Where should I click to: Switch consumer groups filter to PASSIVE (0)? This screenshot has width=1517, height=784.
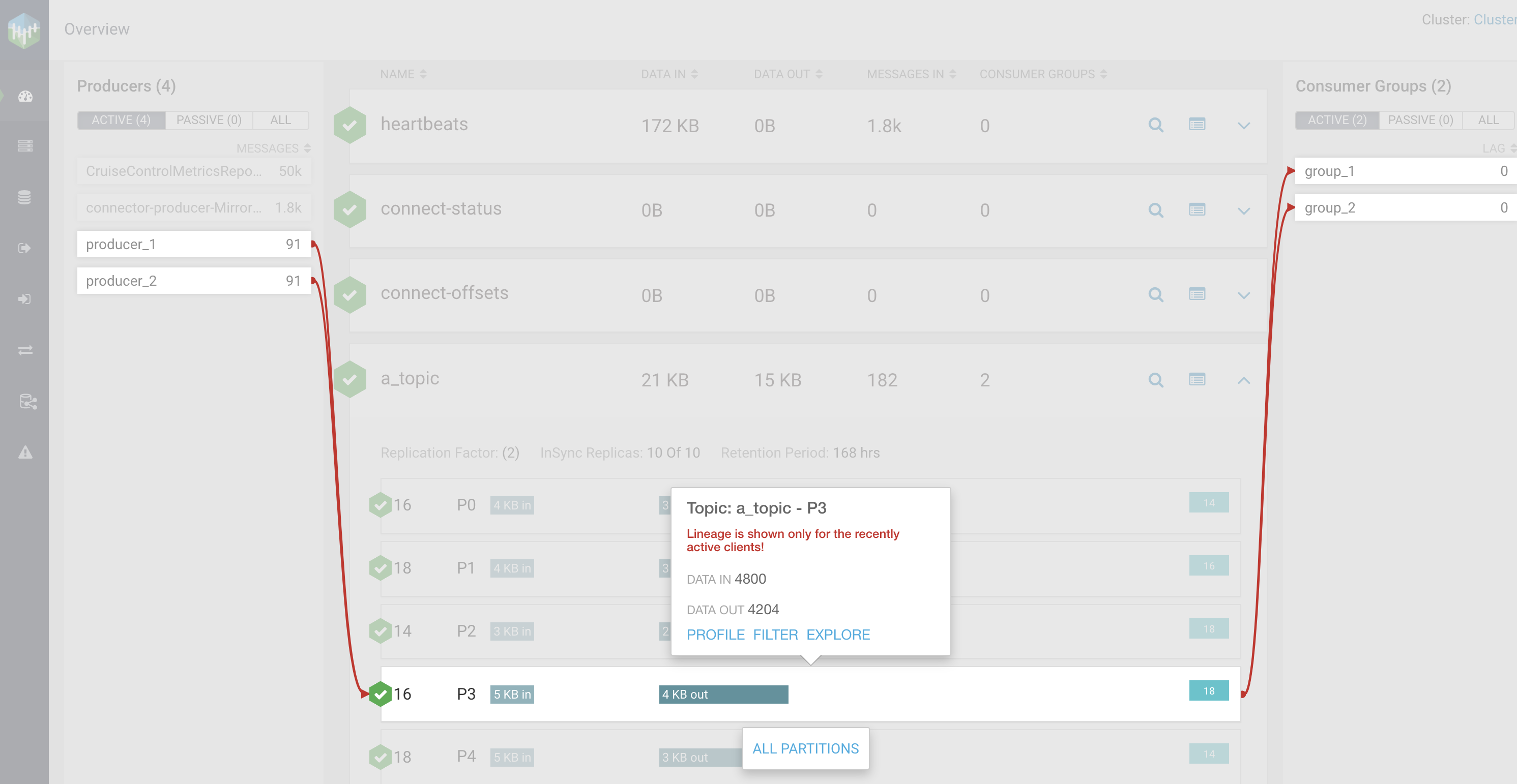[1420, 120]
